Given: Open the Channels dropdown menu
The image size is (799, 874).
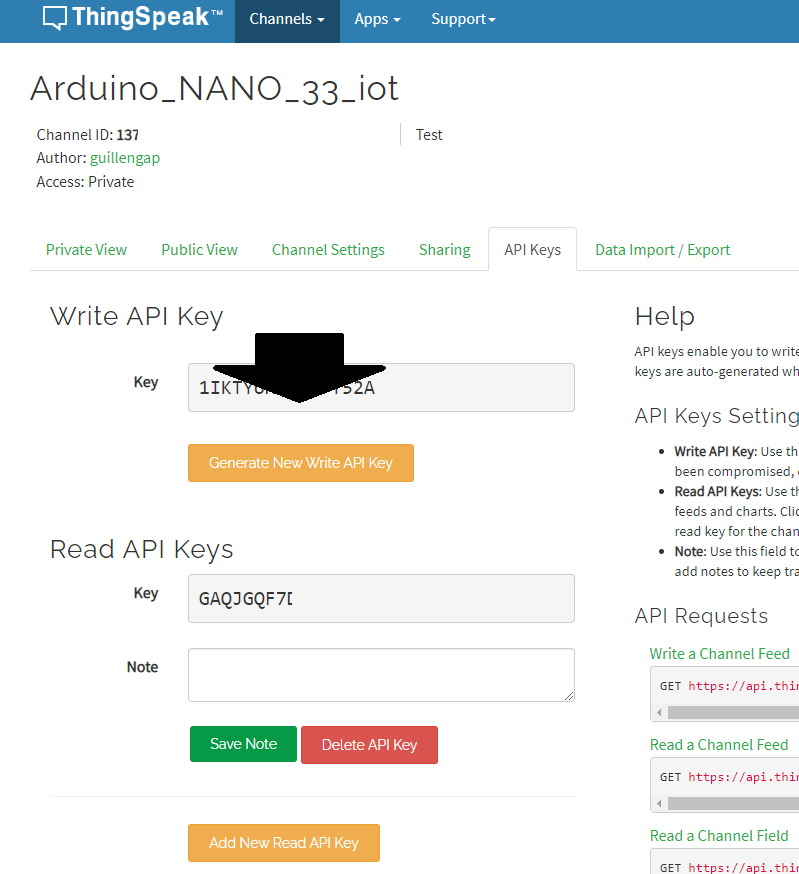Looking at the screenshot, I should point(287,20).
